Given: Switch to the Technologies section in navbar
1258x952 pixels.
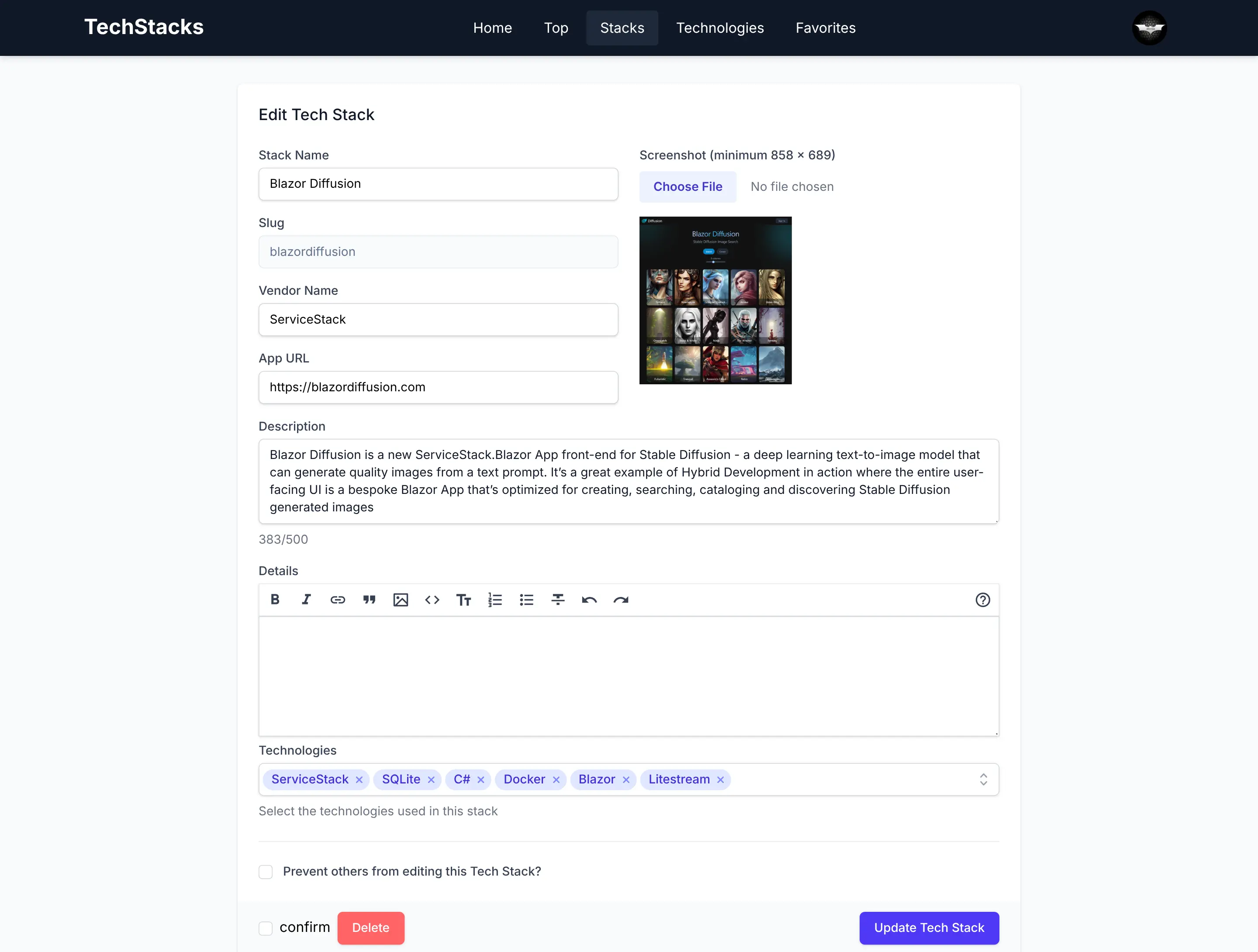Looking at the screenshot, I should [719, 28].
